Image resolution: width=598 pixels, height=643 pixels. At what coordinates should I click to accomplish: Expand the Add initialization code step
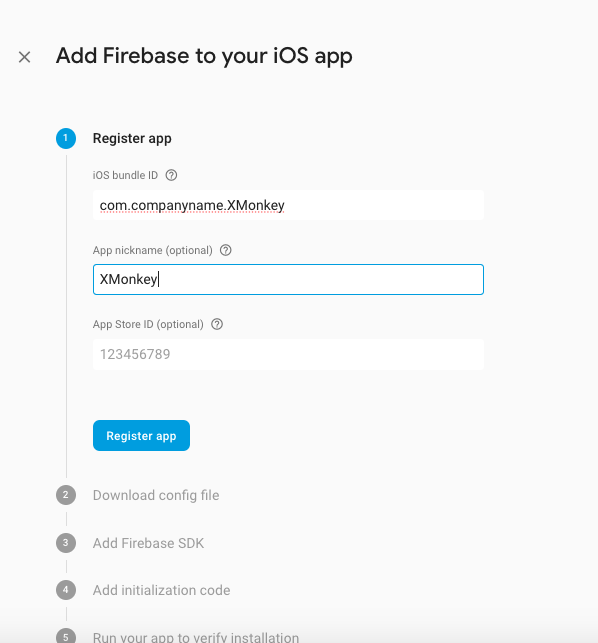(x=162, y=591)
